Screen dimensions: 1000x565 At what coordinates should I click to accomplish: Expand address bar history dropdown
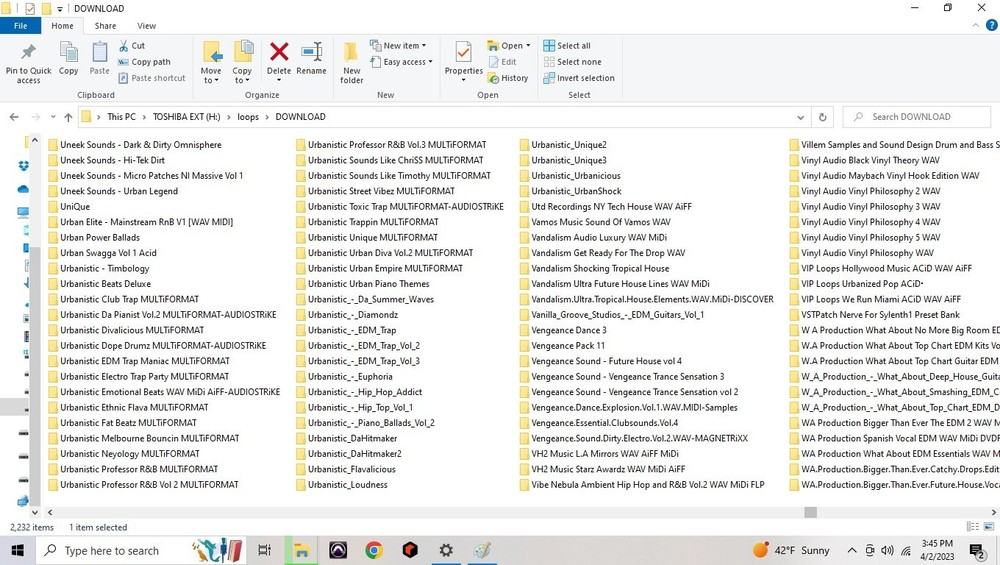click(800, 117)
